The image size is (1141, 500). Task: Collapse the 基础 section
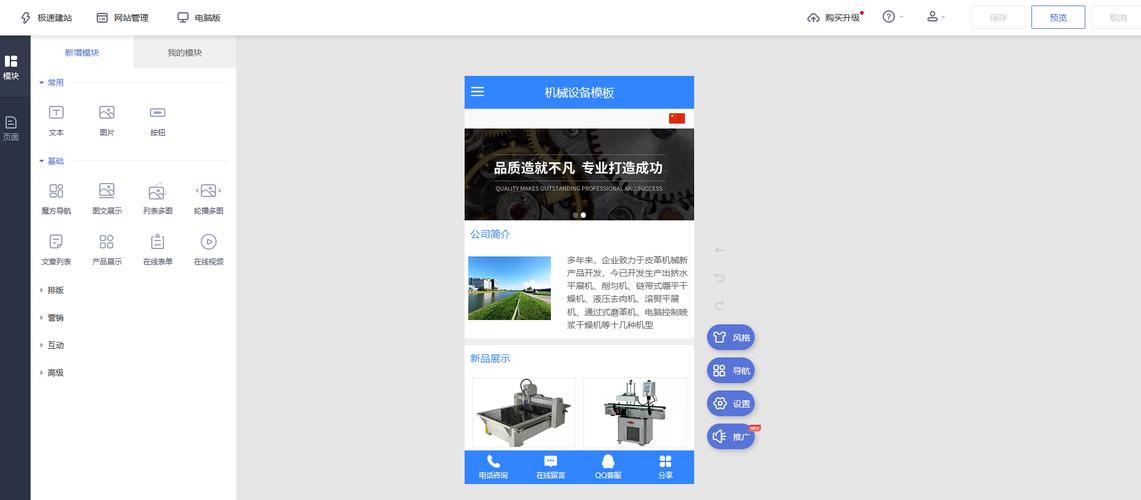pyautogui.click(x=52, y=162)
